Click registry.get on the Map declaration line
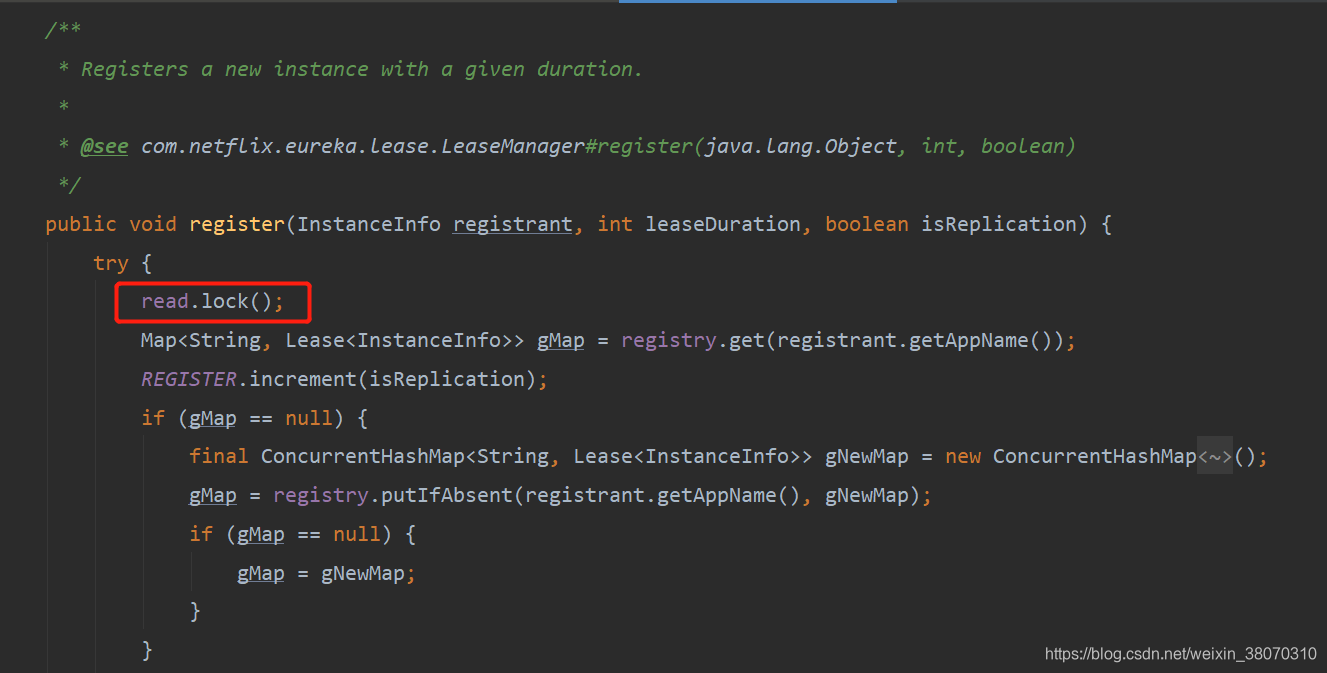 coord(694,340)
